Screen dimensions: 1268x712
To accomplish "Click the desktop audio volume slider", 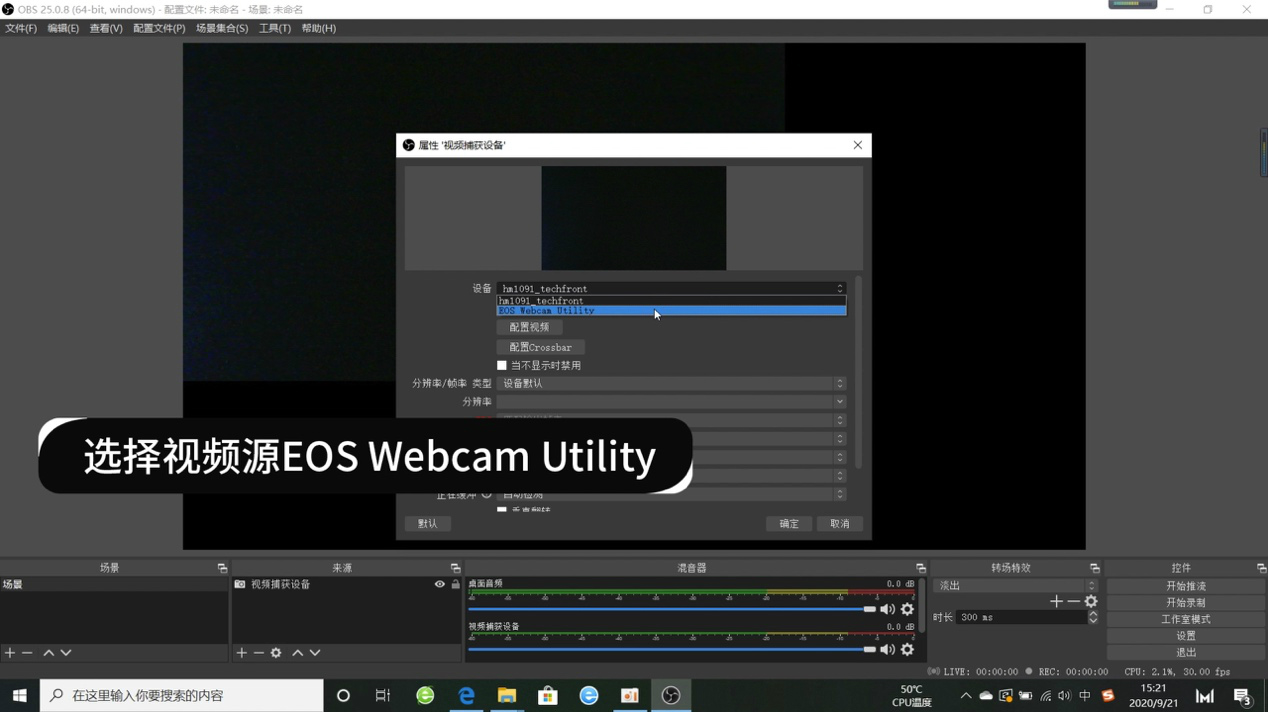I will tap(867, 609).
